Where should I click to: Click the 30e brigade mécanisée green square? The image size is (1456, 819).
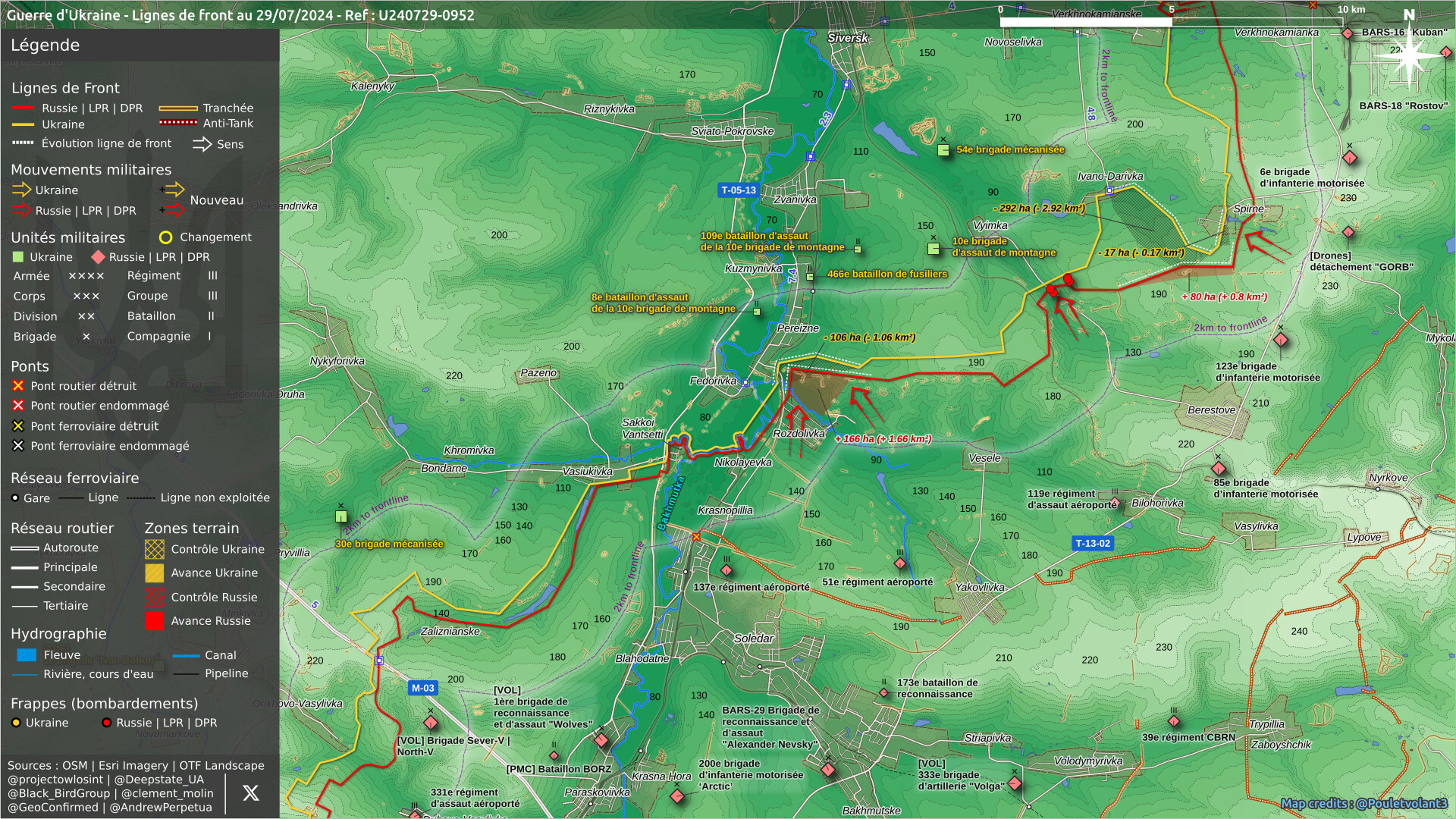[341, 516]
